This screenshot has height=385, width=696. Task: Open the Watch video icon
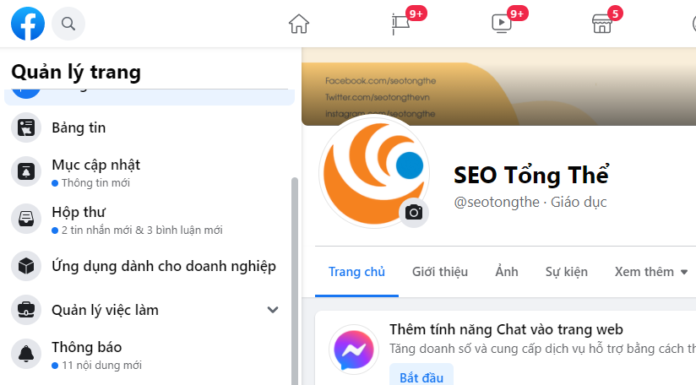click(x=502, y=24)
